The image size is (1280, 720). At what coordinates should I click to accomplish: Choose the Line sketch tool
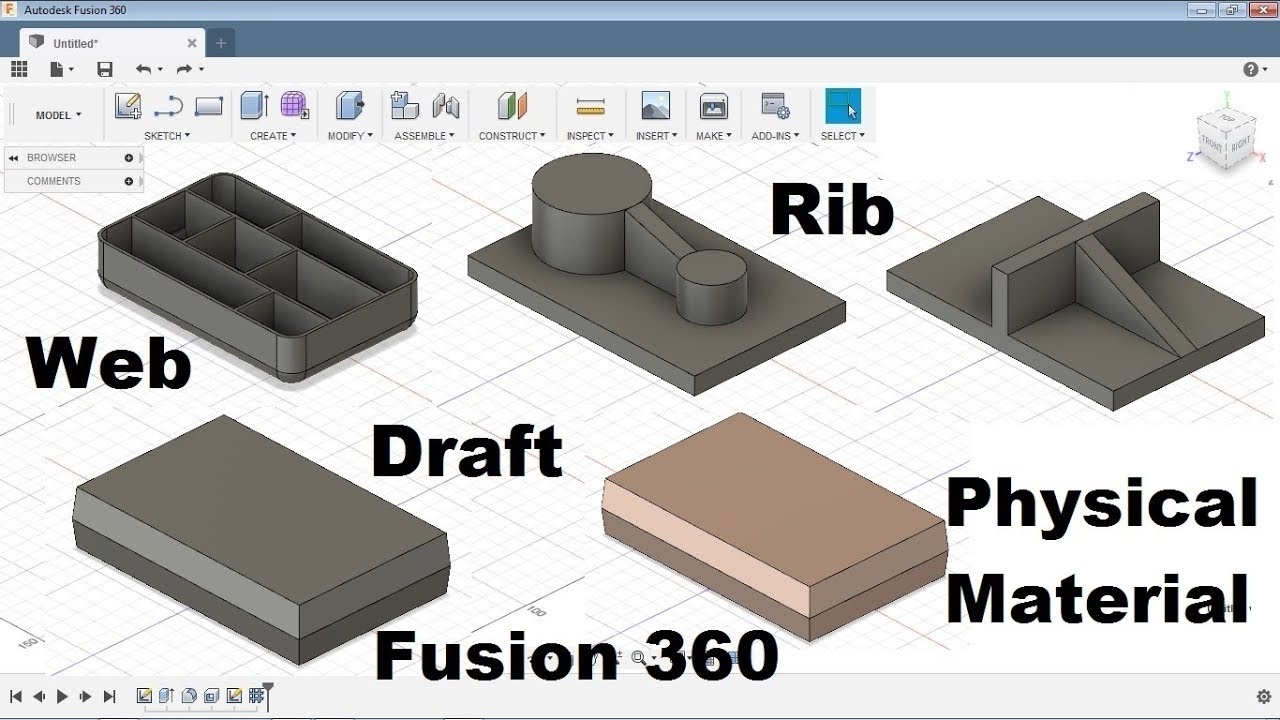coord(168,106)
